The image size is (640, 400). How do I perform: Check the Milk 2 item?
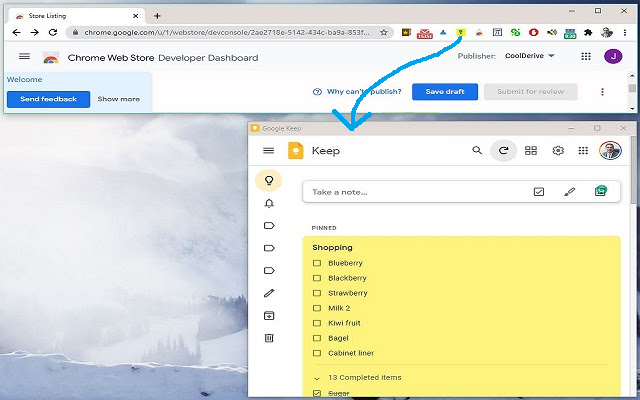(317, 308)
